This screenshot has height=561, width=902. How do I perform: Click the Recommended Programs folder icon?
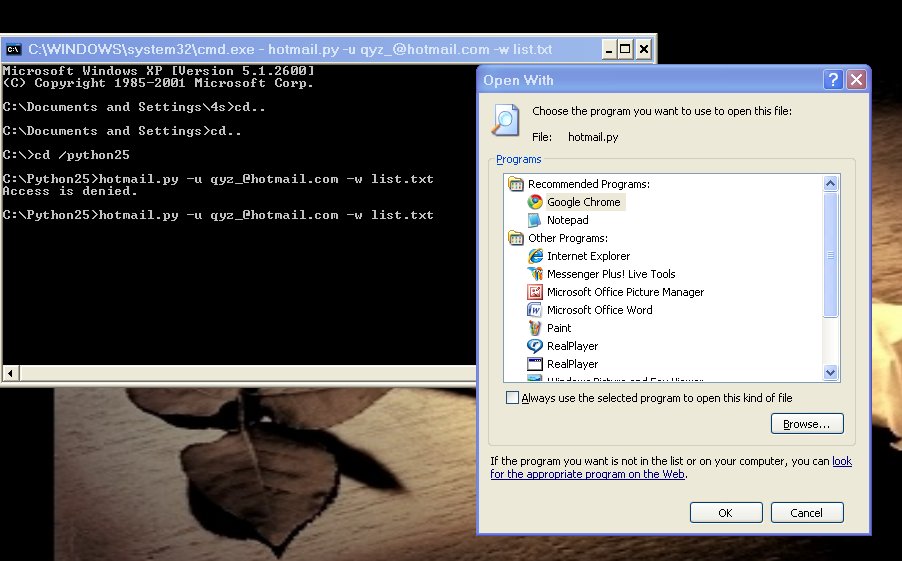point(516,184)
